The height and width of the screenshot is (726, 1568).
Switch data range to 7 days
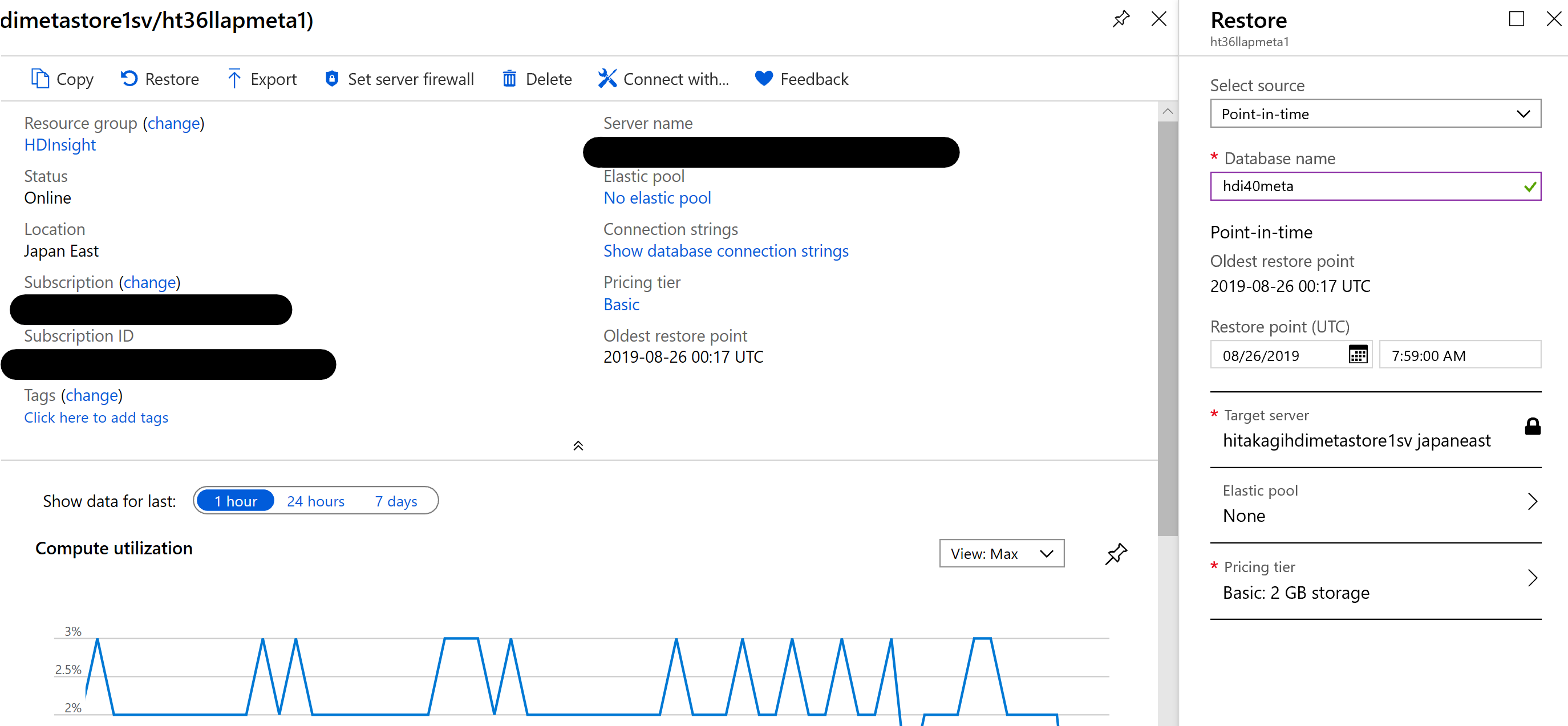(x=396, y=501)
